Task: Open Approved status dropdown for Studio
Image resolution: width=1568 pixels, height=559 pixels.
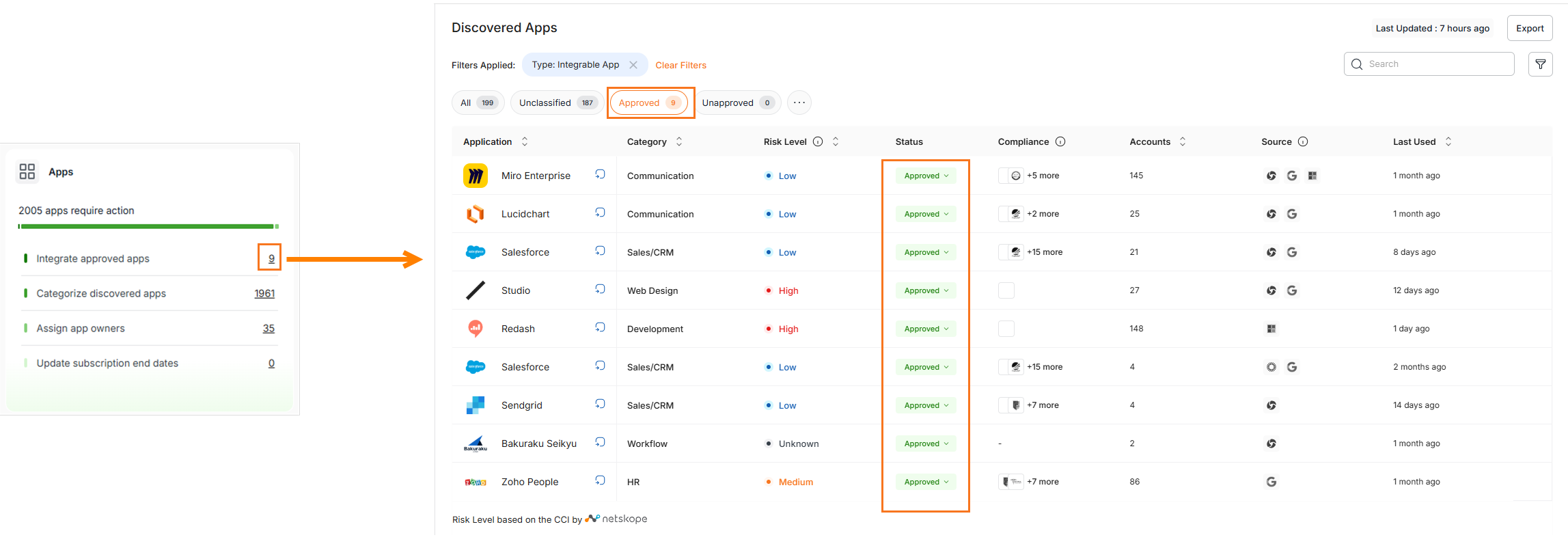Action: coord(926,290)
